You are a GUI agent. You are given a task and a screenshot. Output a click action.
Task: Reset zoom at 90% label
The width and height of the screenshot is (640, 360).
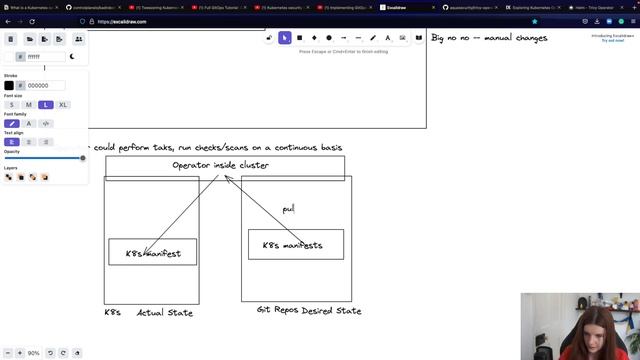[x=33, y=353]
